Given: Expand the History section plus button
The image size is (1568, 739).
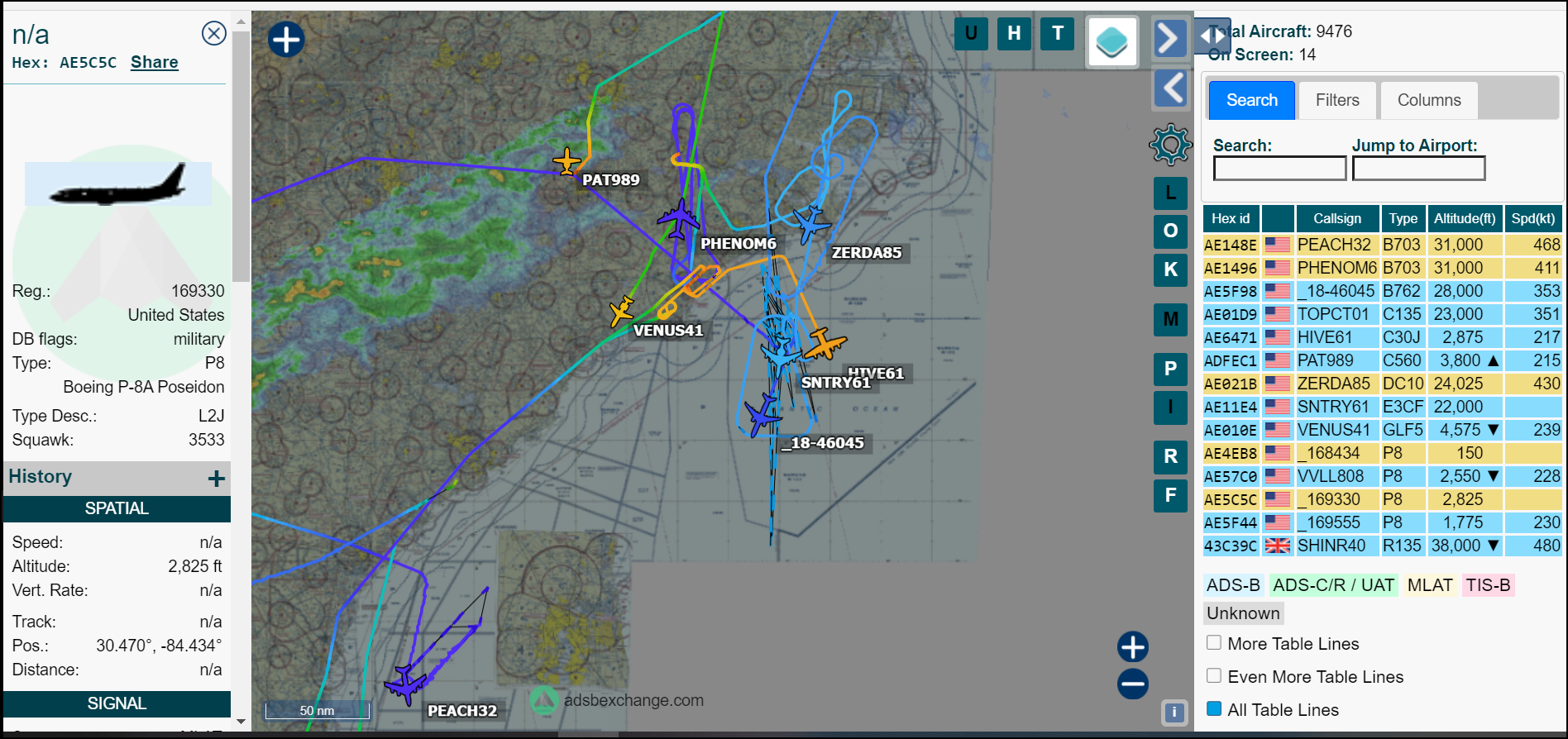Looking at the screenshot, I should (217, 479).
